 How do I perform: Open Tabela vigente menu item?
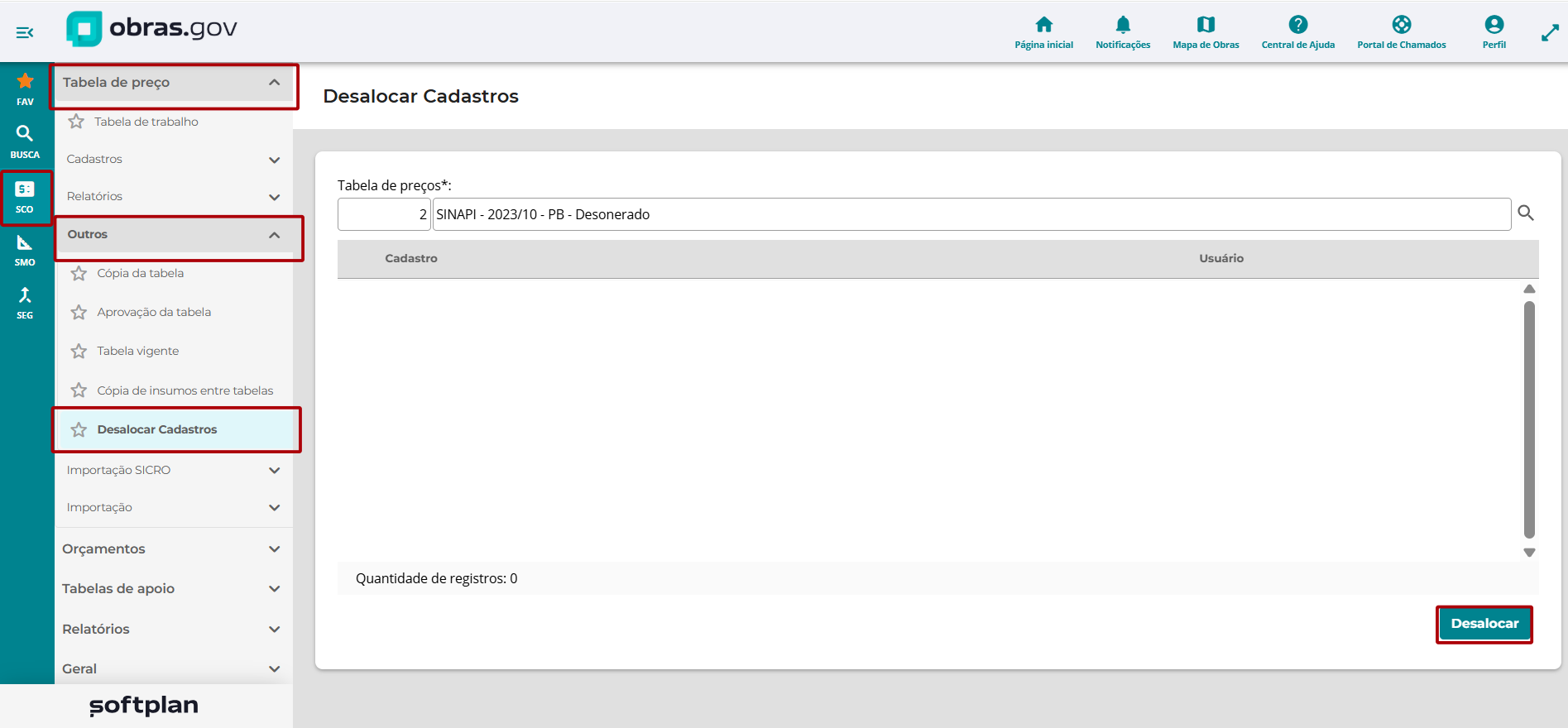(138, 351)
